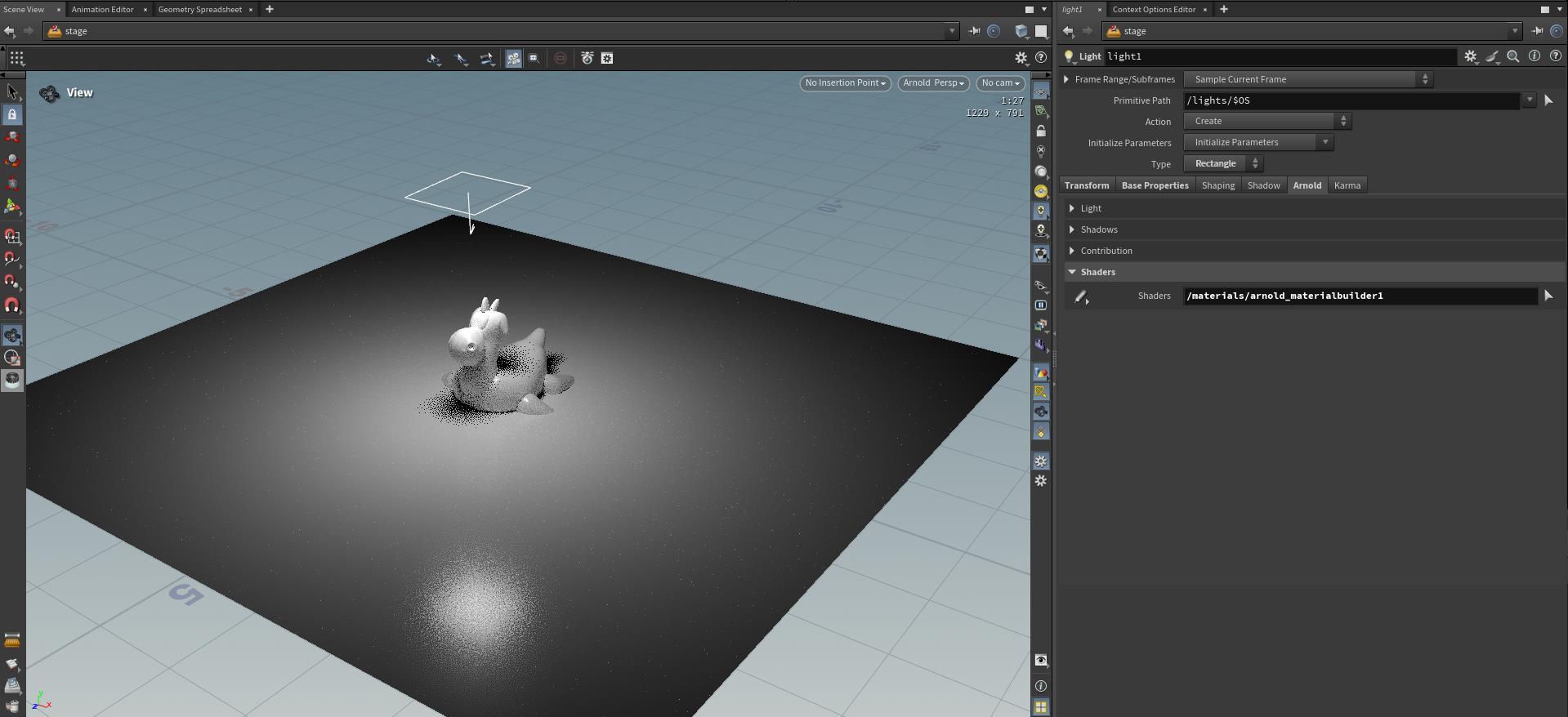This screenshot has width=1568, height=717.
Task: Click the red magnet snapping tool icon
Action: tap(12, 305)
